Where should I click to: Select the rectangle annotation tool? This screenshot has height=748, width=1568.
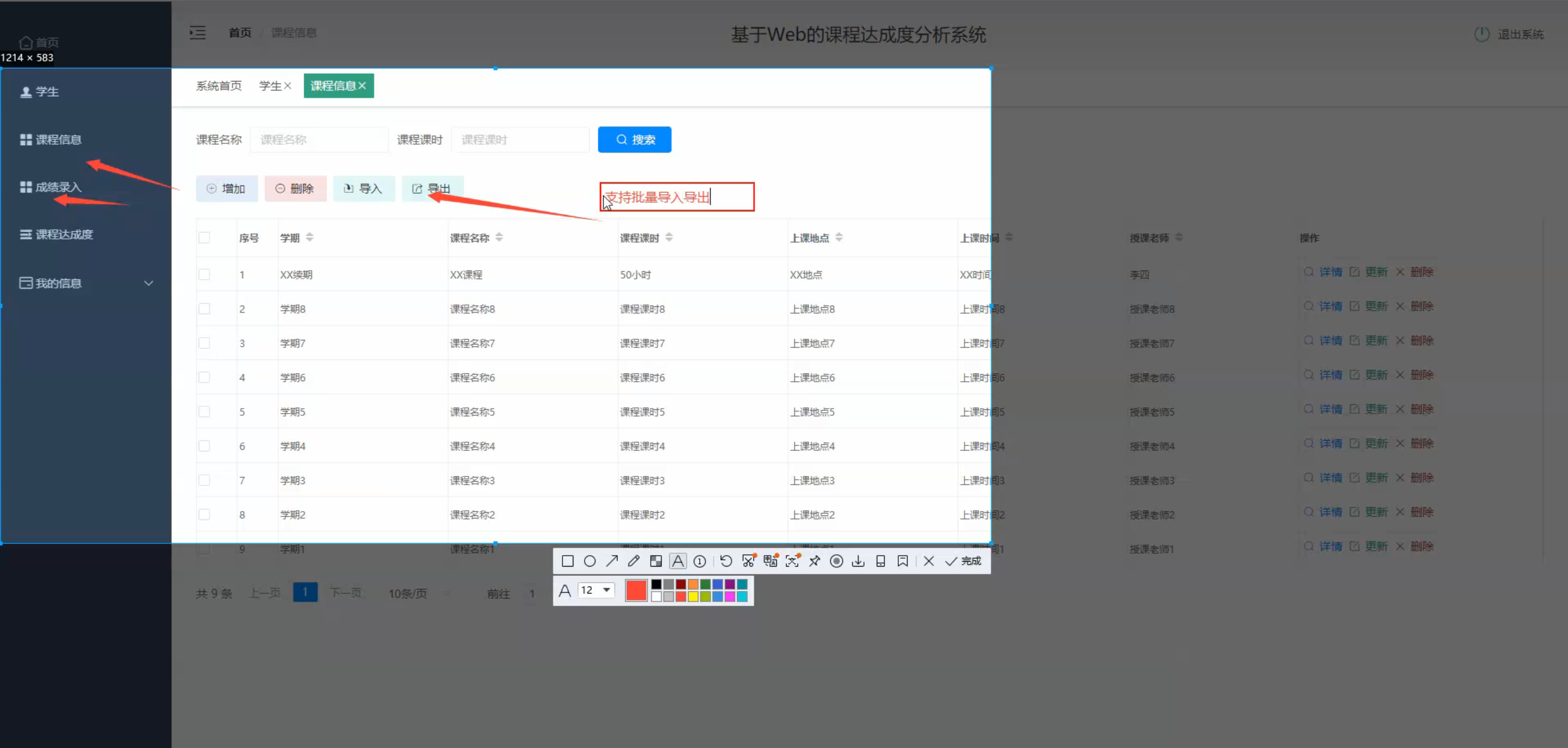567,561
